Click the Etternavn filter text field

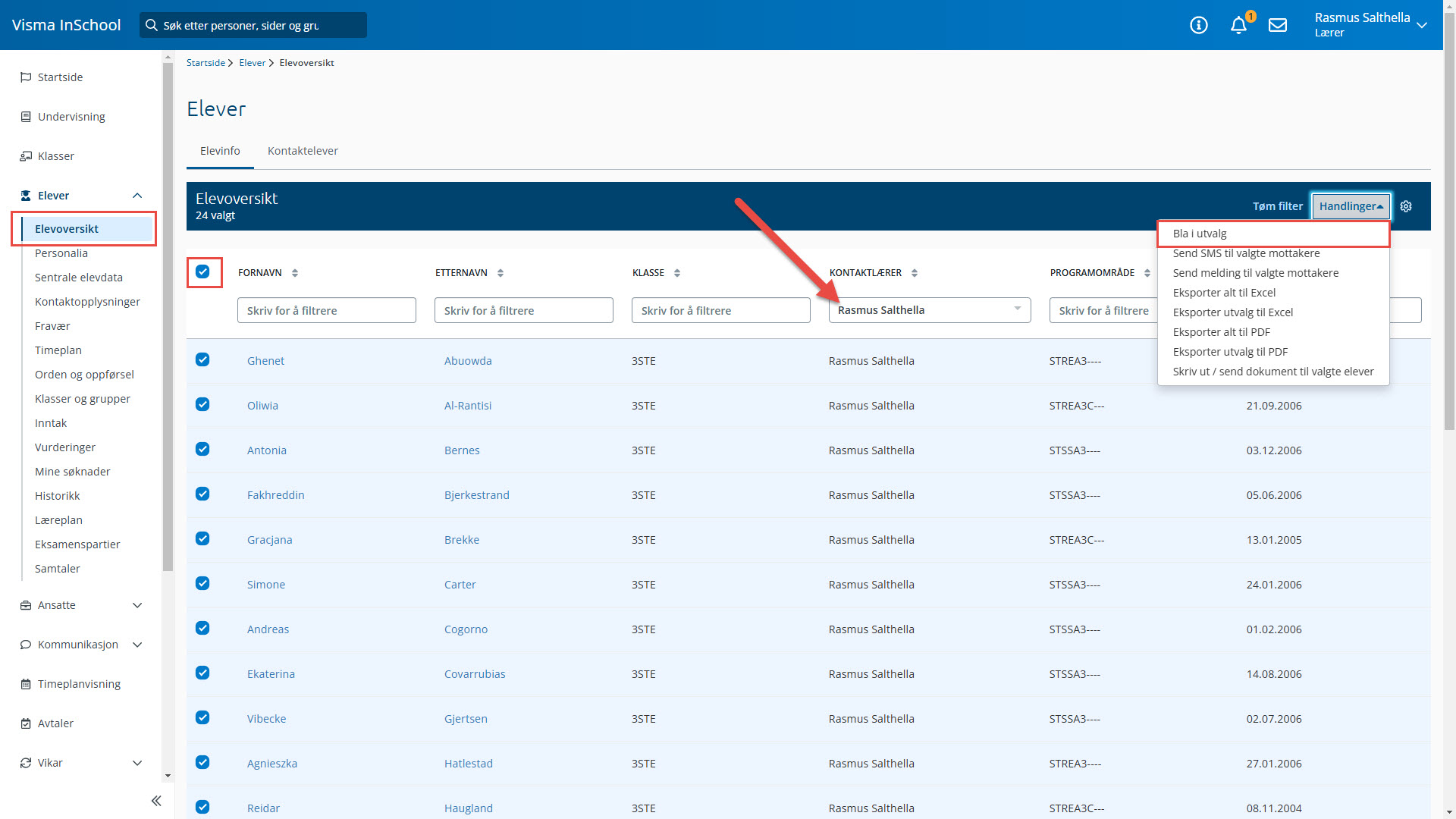[x=523, y=310]
